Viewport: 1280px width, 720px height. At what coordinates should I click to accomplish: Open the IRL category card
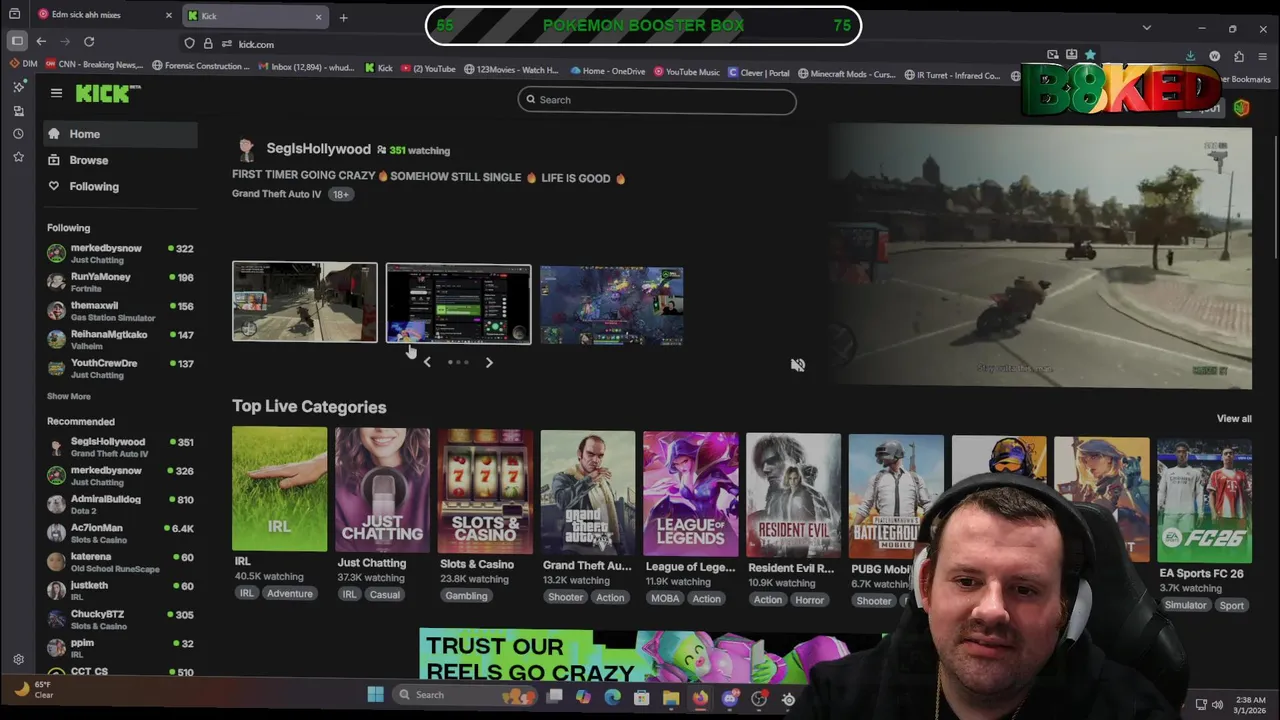click(x=279, y=489)
